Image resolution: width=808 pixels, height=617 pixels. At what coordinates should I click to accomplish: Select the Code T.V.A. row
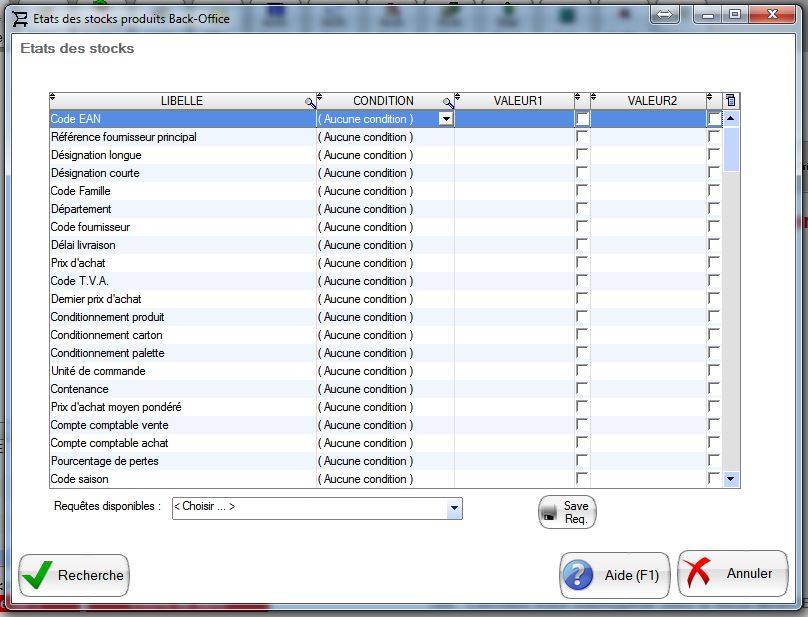[180, 281]
